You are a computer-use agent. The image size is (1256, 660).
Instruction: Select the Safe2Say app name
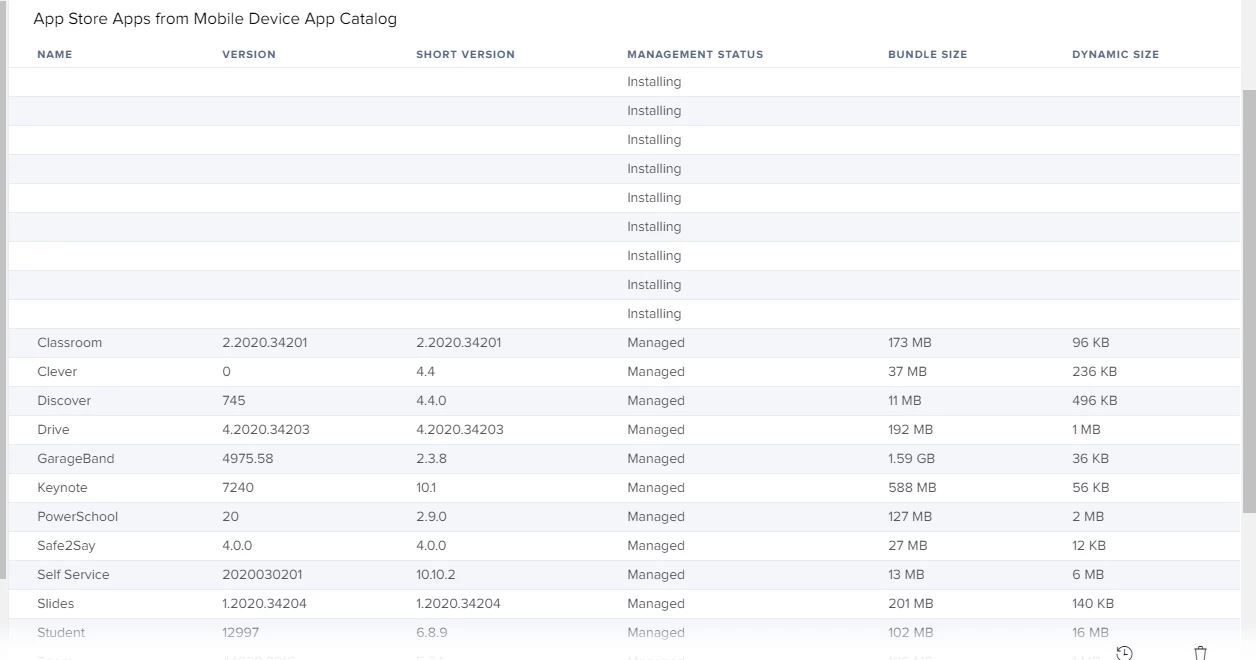click(x=67, y=546)
